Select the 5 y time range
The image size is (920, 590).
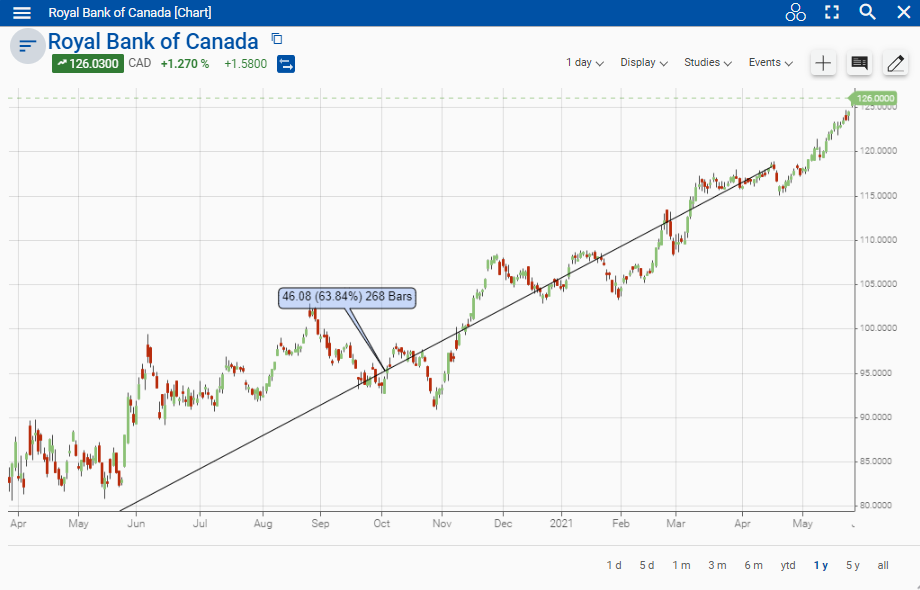pos(853,565)
